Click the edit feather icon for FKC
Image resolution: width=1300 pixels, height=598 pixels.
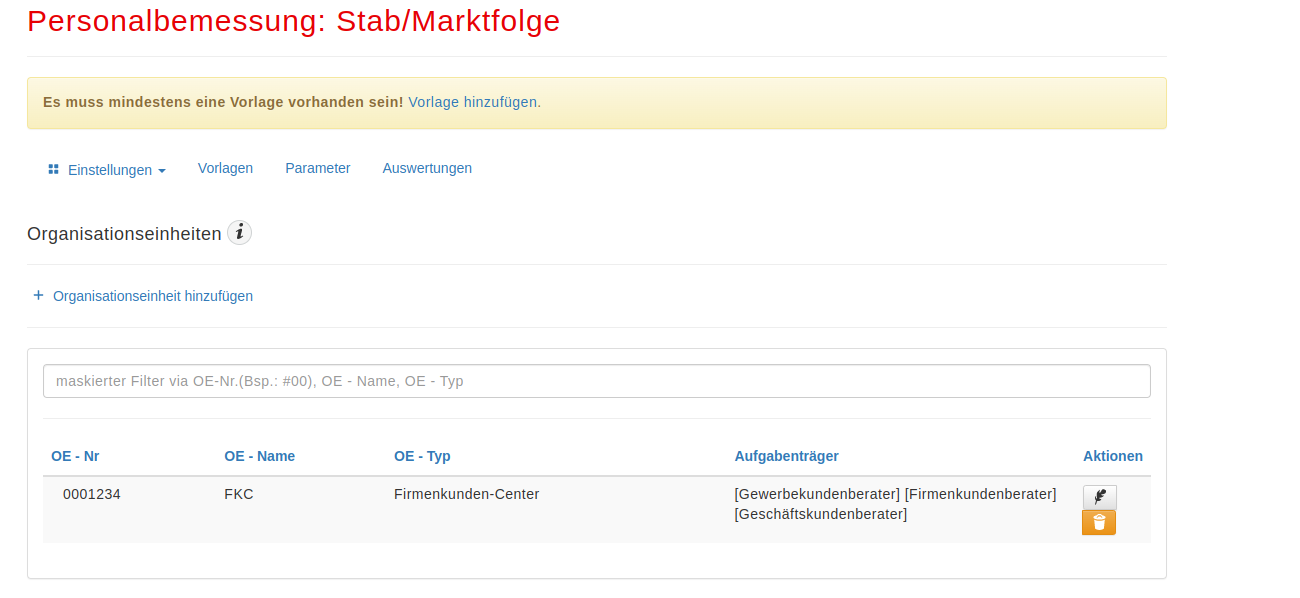click(x=1099, y=497)
